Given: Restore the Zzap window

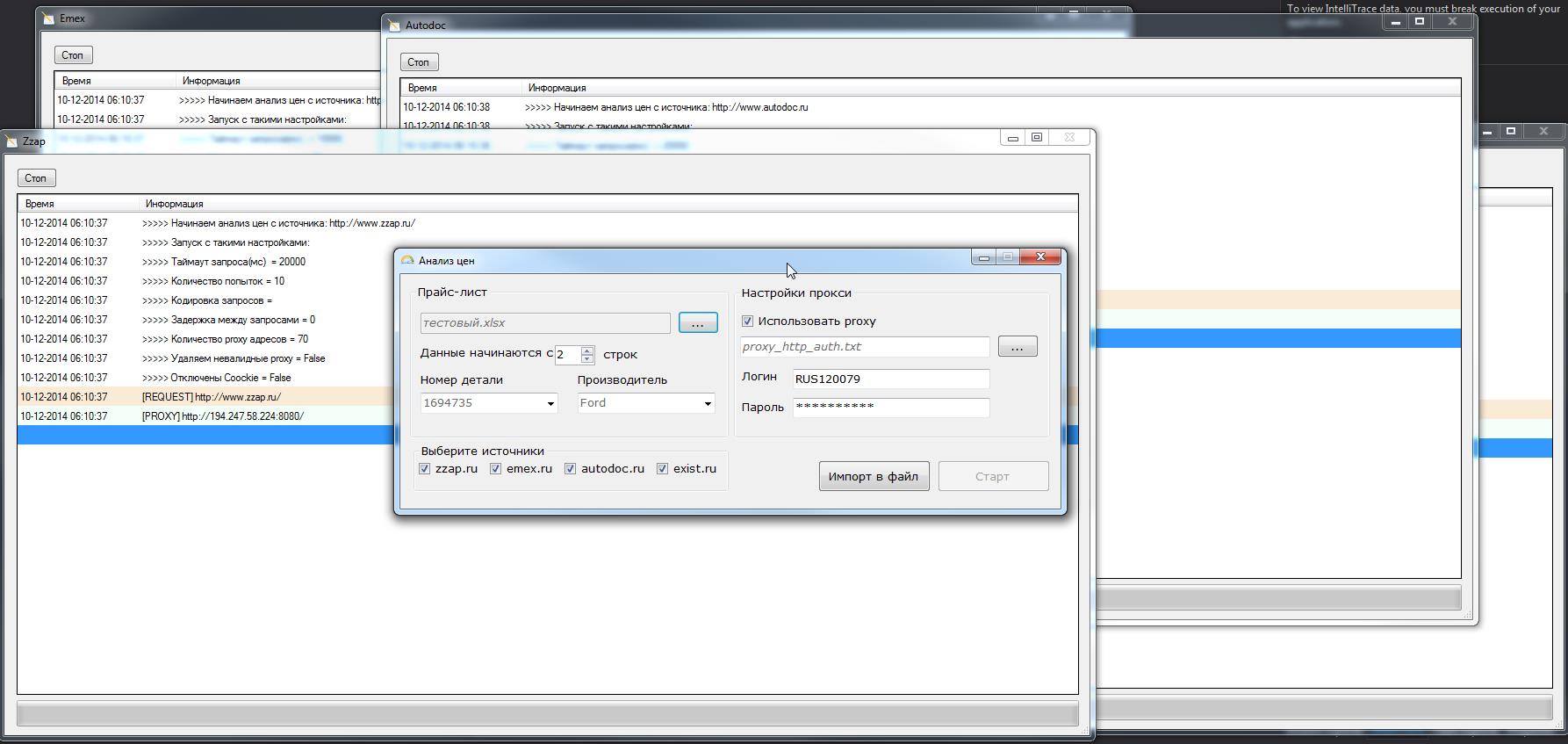Looking at the screenshot, I should coord(1037,138).
